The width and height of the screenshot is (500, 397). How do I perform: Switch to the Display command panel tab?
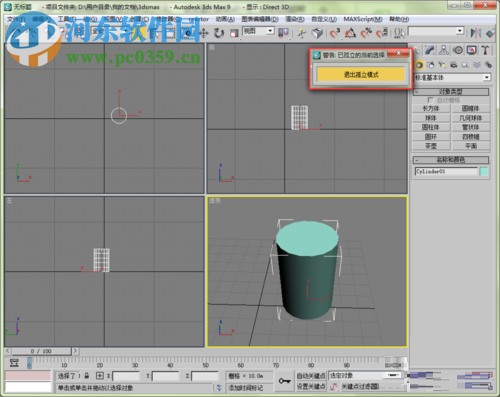tap(472, 50)
